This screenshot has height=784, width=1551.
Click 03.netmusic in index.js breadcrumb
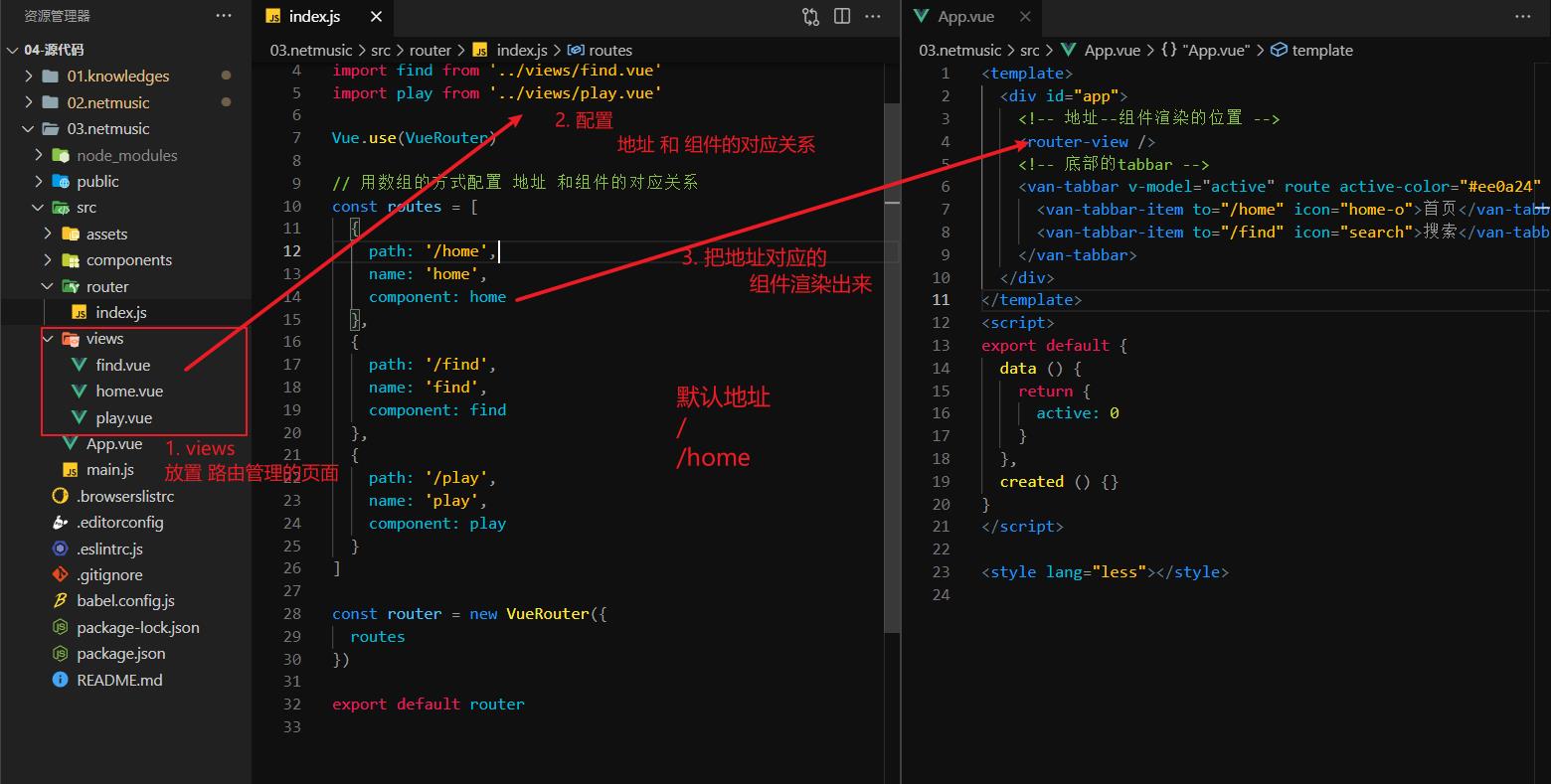coord(311,50)
